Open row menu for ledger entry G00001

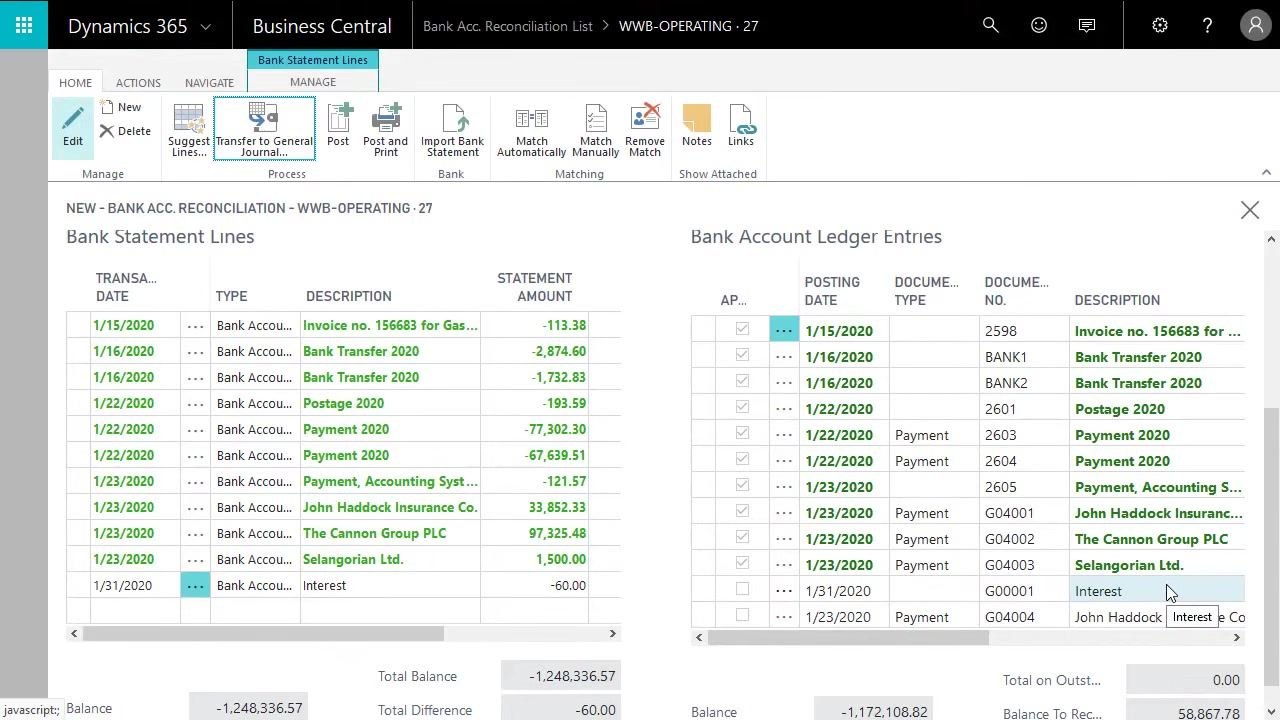pyautogui.click(x=784, y=591)
